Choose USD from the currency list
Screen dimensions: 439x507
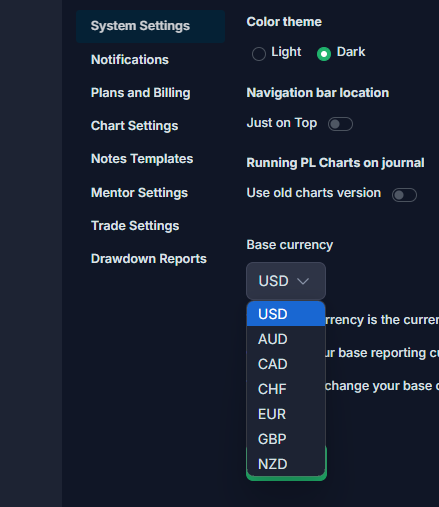[286, 314]
